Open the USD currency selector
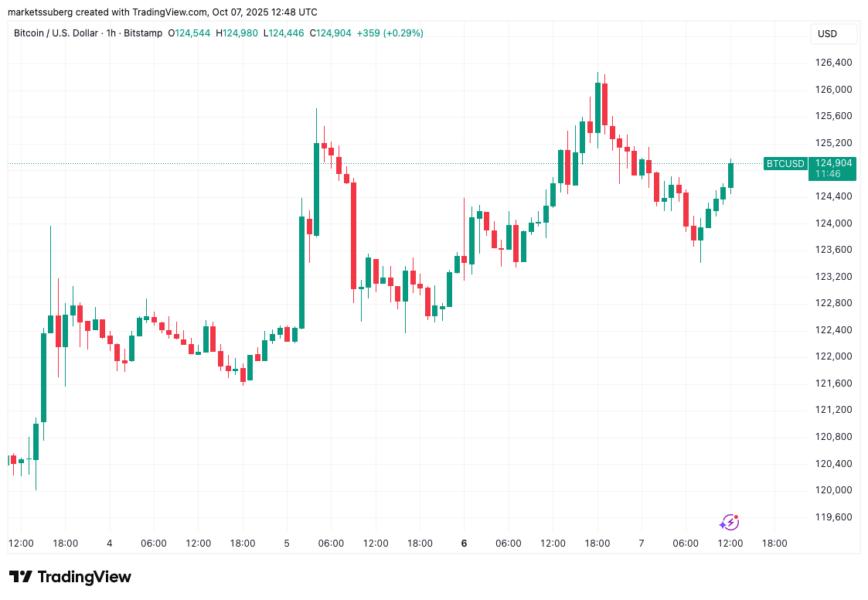 coord(828,34)
